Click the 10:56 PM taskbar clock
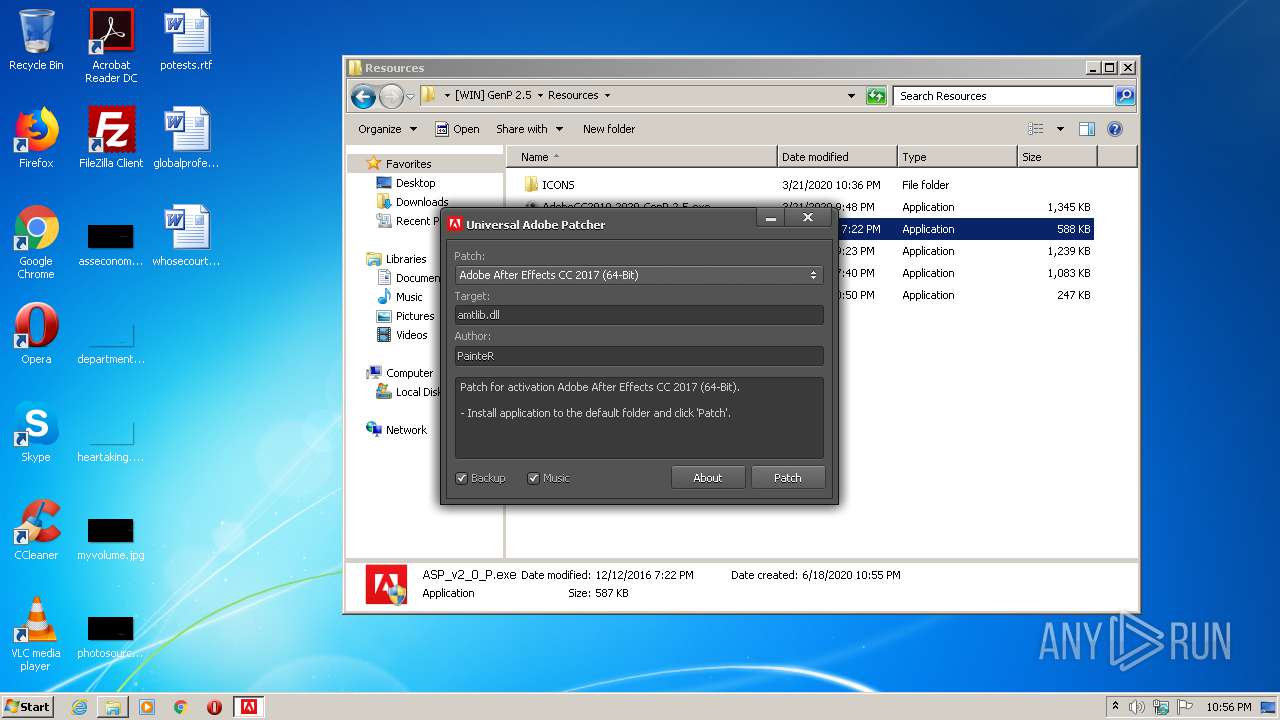Image resolution: width=1280 pixels, height=720 pixels. 1228,707
